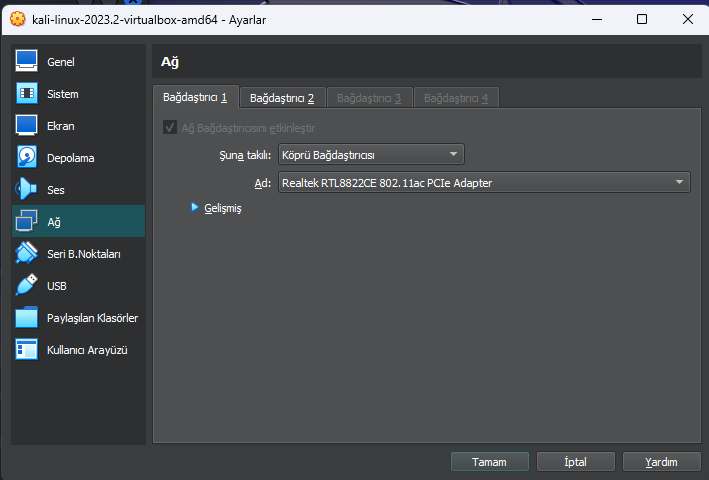
Task: Click the Ağ page heading
Action: pyautogui.click(x=170, y=62)
